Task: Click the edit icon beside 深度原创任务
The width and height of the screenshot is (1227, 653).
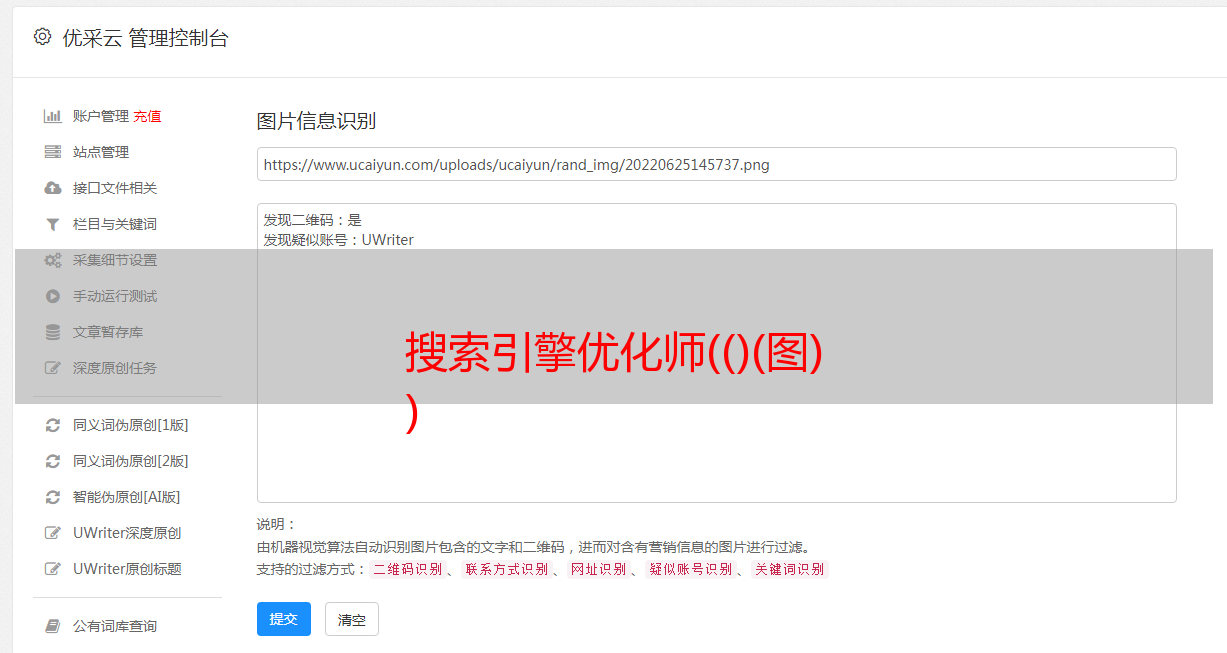Action: pos(53,368)
